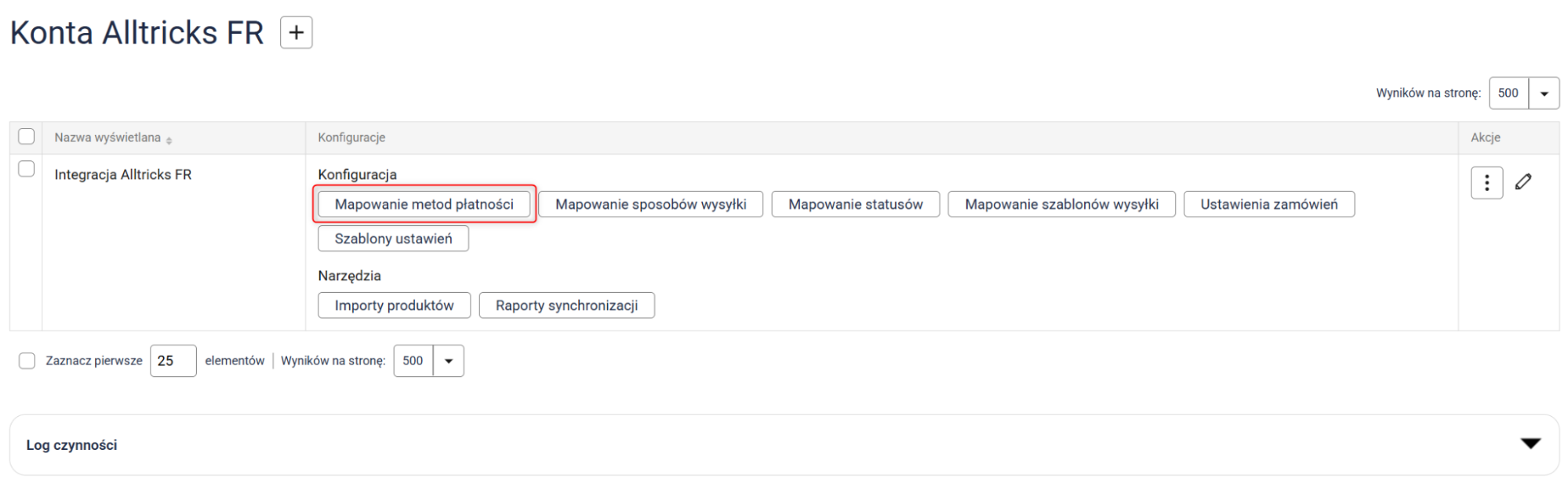Click Mapowanie statusów button
The image size is (1568, 486).
tap(855, 204)
